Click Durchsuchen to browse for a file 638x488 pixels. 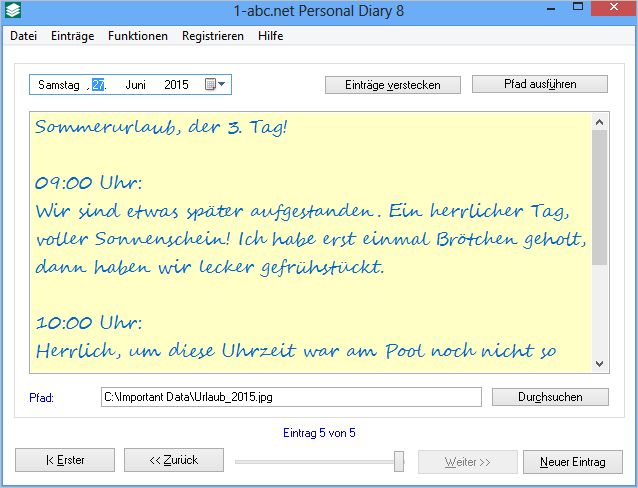point(550,397)
